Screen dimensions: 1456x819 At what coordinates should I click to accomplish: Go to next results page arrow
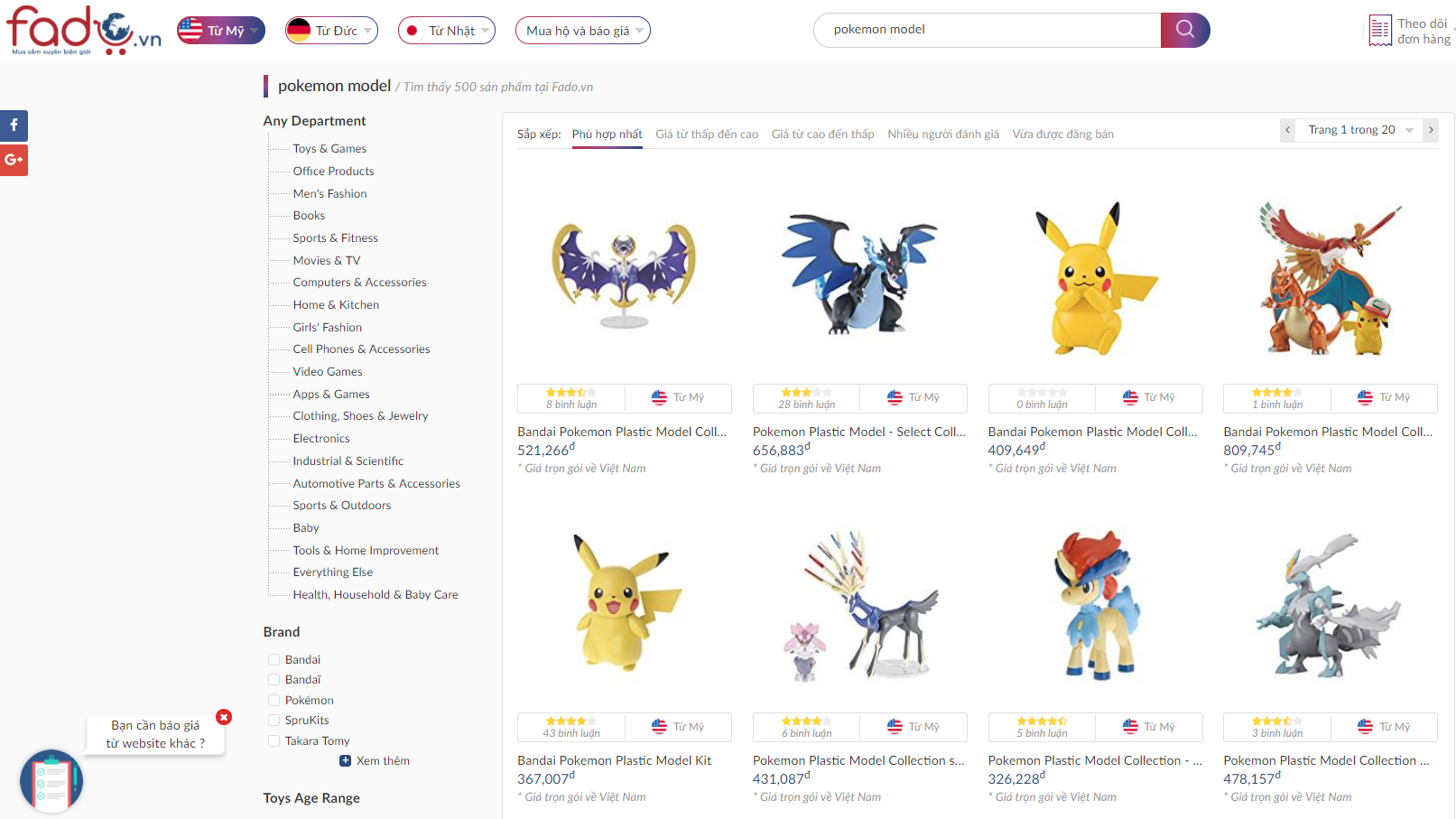tap(1431, 130)
